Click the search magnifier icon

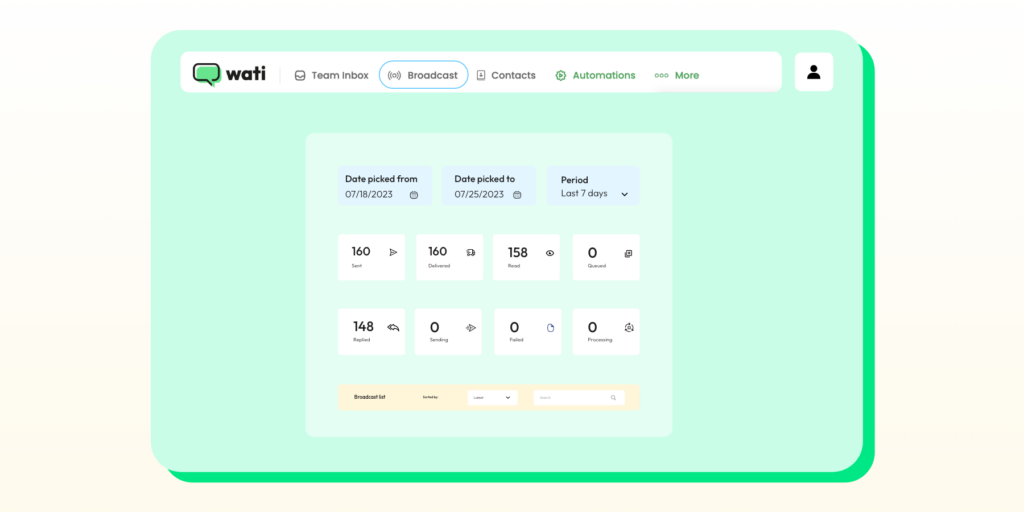613,398
